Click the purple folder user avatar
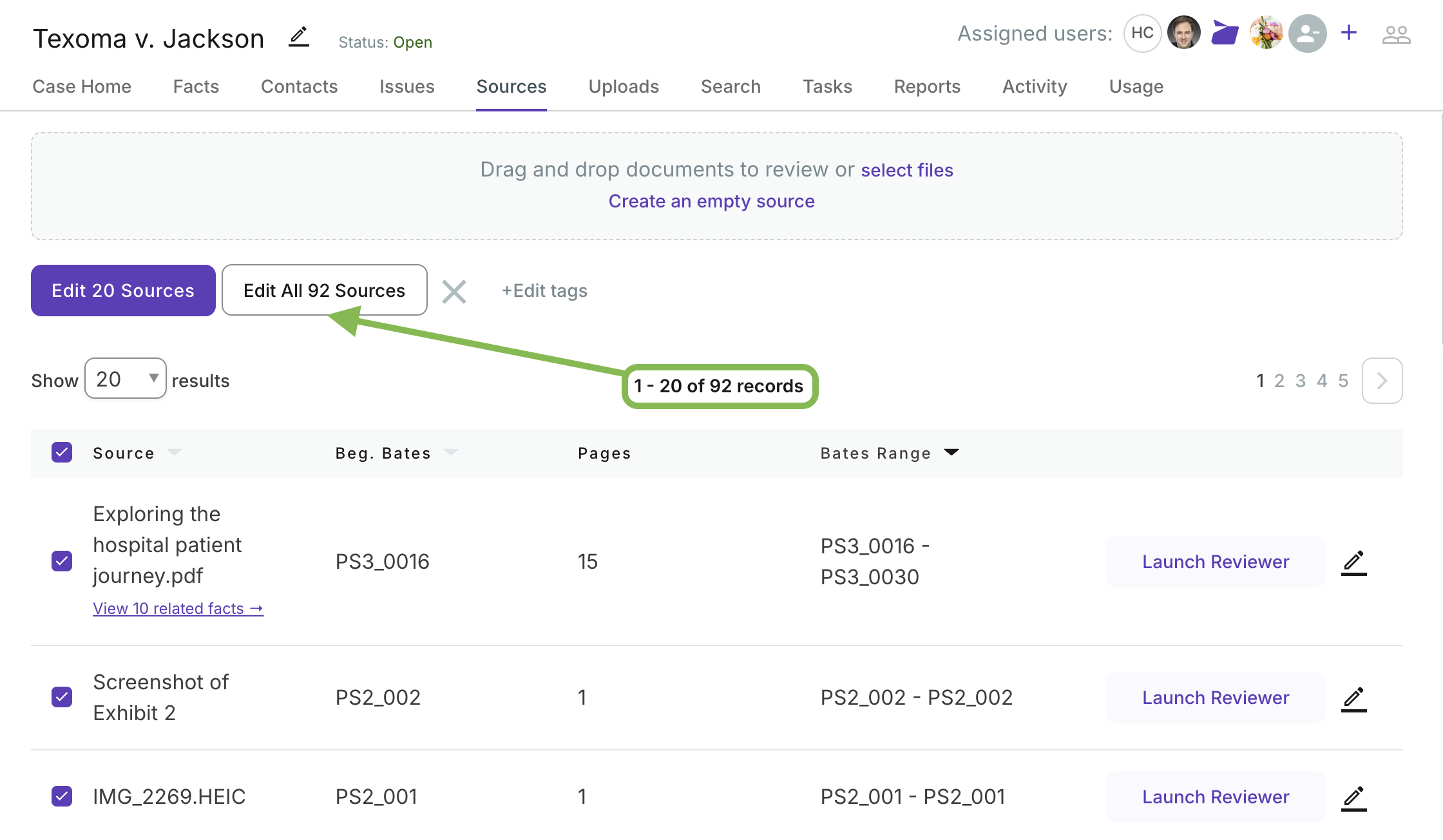Viewport: 1443px width, 840px height. point(1225,33)
